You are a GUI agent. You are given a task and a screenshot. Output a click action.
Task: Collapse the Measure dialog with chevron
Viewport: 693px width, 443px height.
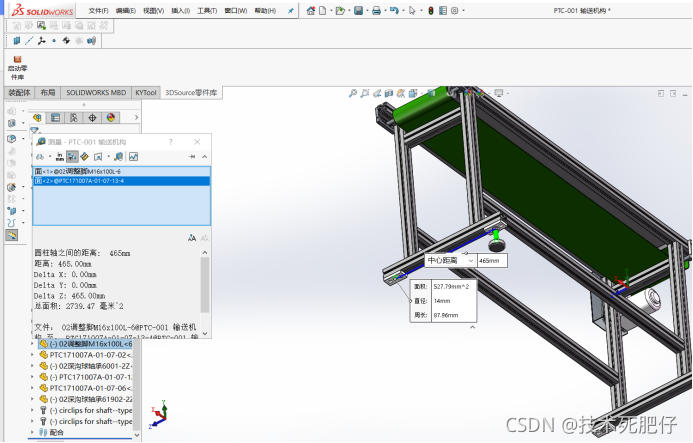pyautogui.click(x=205, y=157)
